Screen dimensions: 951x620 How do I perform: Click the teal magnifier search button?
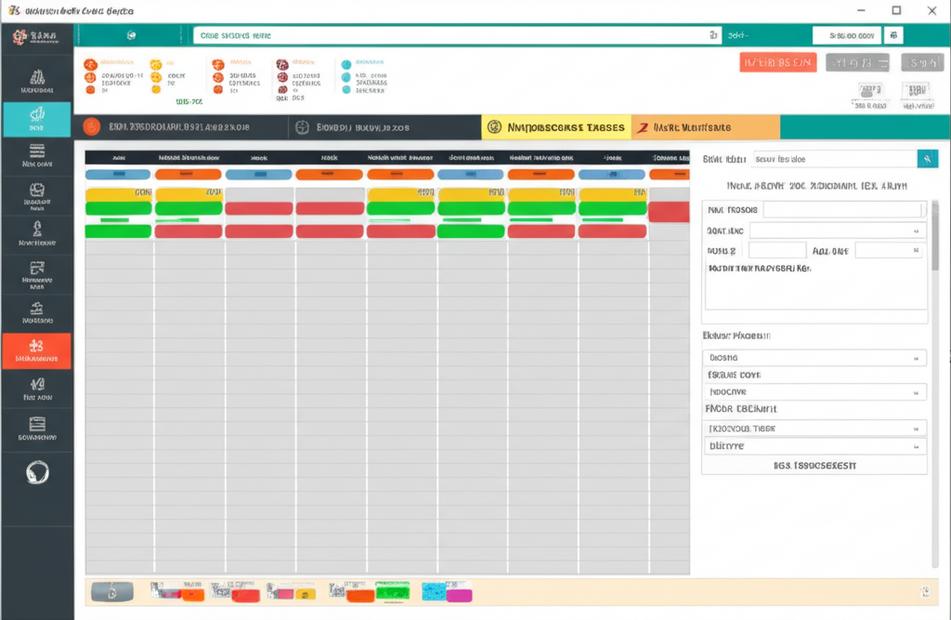(927, 159)
